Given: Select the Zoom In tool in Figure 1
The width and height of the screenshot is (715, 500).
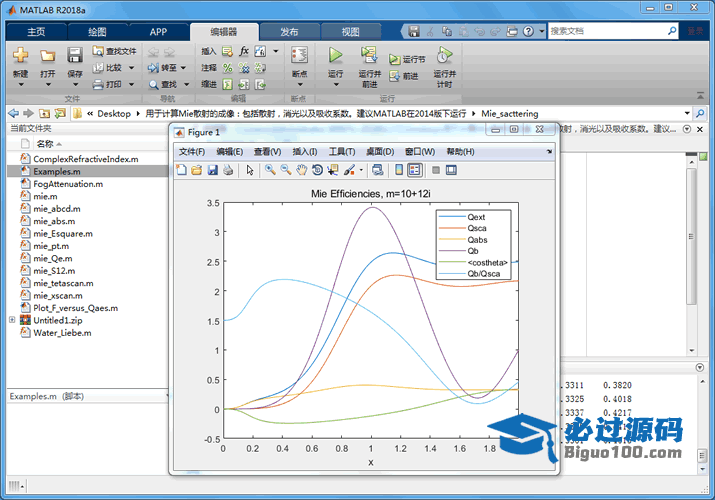Looking at the screenshot, I should pos(270,170).
